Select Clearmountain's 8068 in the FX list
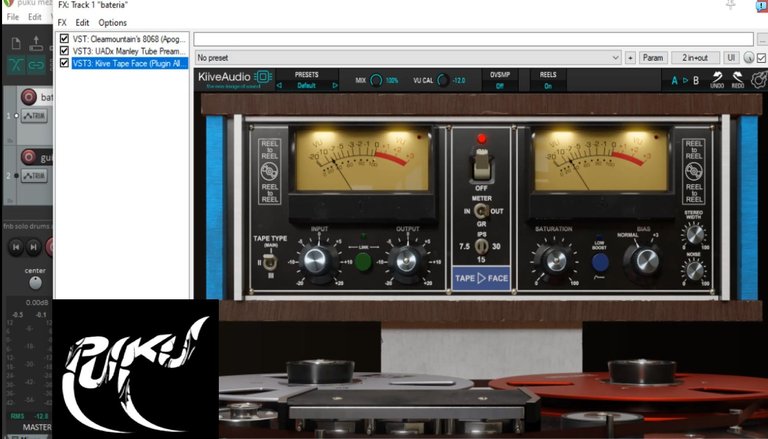The width and height of the screenshot is (768, 439). 129,39
